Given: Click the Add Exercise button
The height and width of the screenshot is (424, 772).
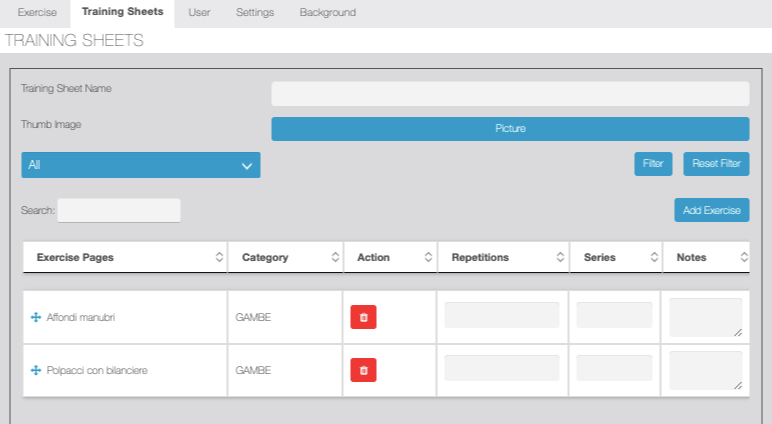Looking at the screenshot, I should (x=711, y=210).
